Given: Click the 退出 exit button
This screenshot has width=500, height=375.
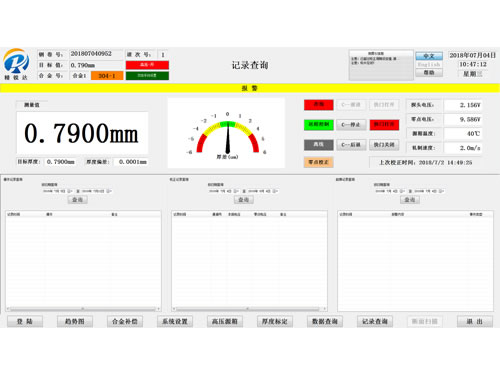Looking at the screenshot, I should (475, 321).
